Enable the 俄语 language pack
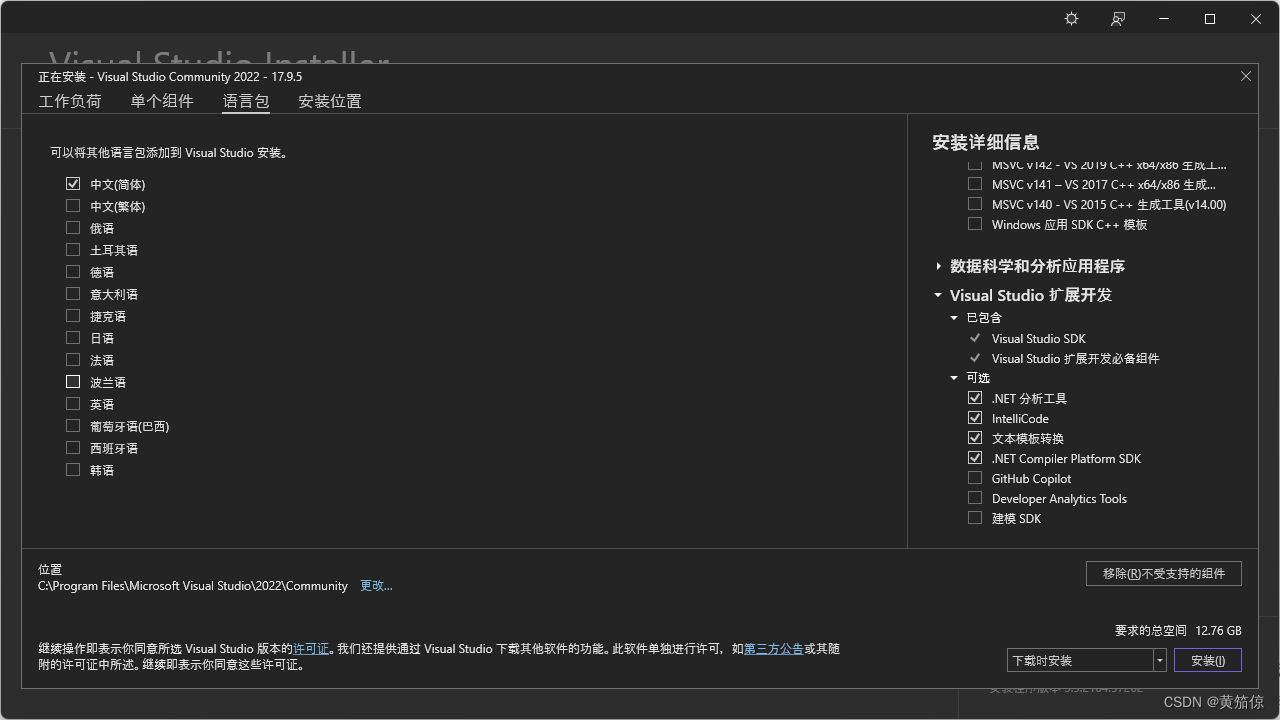 [73, 228]
